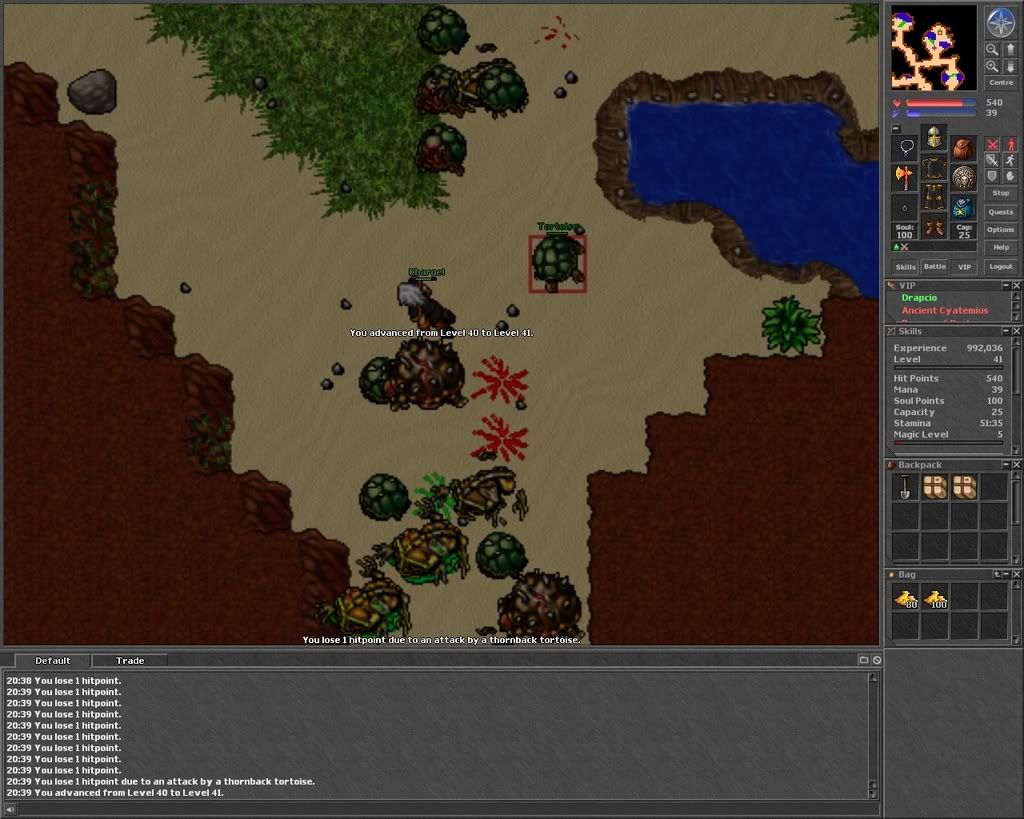Click the Stamina 51:35 skills row

(x=948, y=423)
